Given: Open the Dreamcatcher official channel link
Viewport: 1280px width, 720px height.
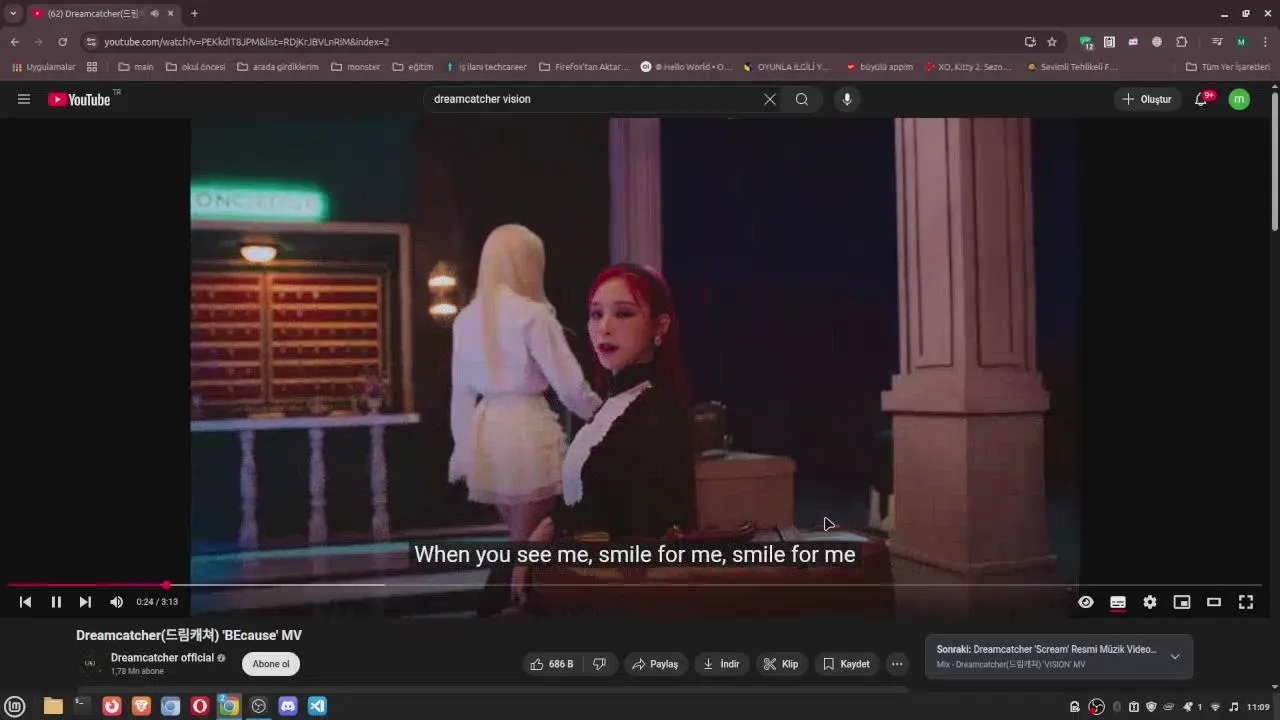Looking at the screenshot, I should click(x=162, y=658).
